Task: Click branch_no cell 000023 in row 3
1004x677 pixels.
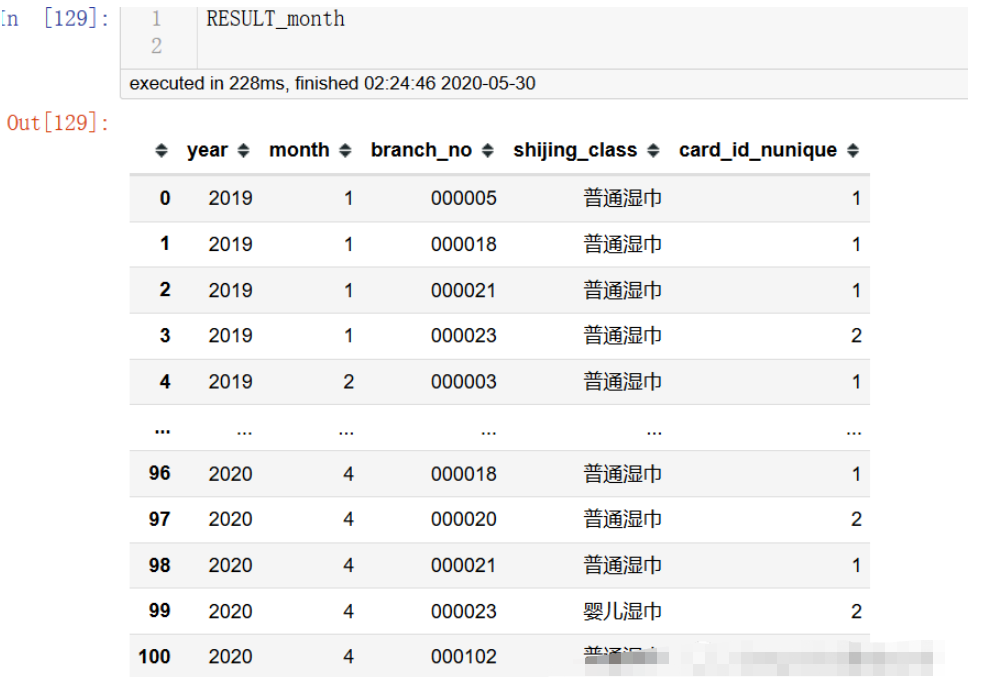Action: (x=464, y=336)
